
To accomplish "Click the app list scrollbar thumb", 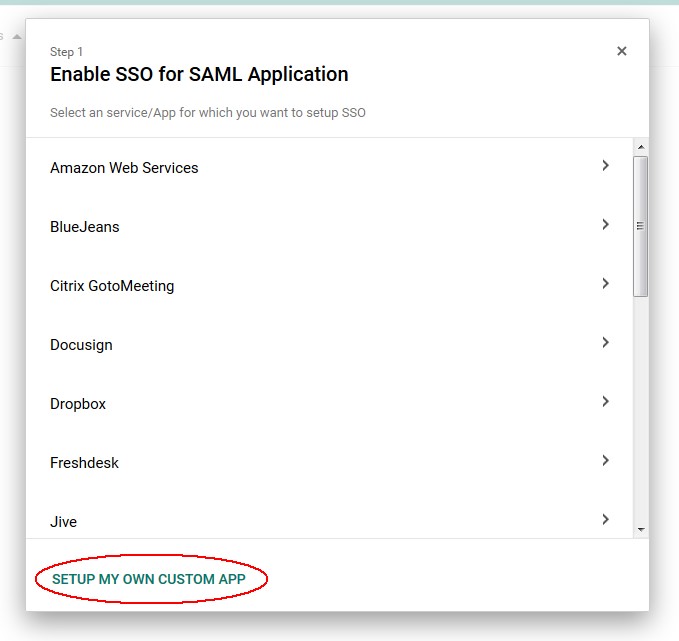I will [640, 226].
